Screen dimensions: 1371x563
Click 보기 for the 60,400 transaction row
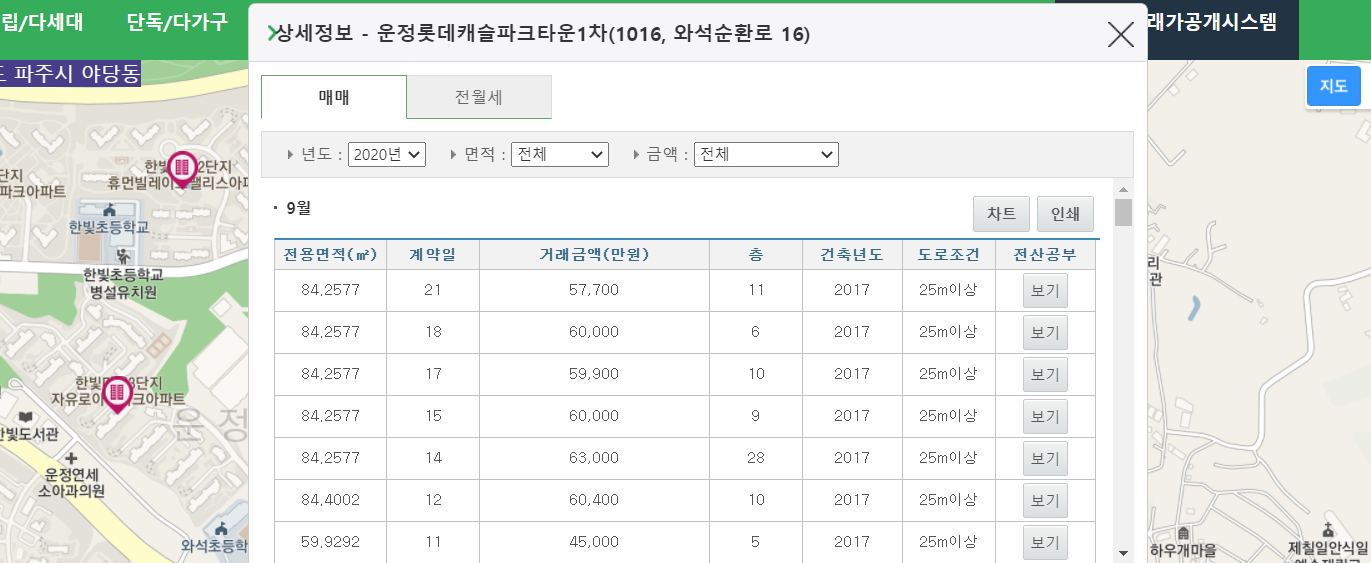click(x=1045, y=501)
